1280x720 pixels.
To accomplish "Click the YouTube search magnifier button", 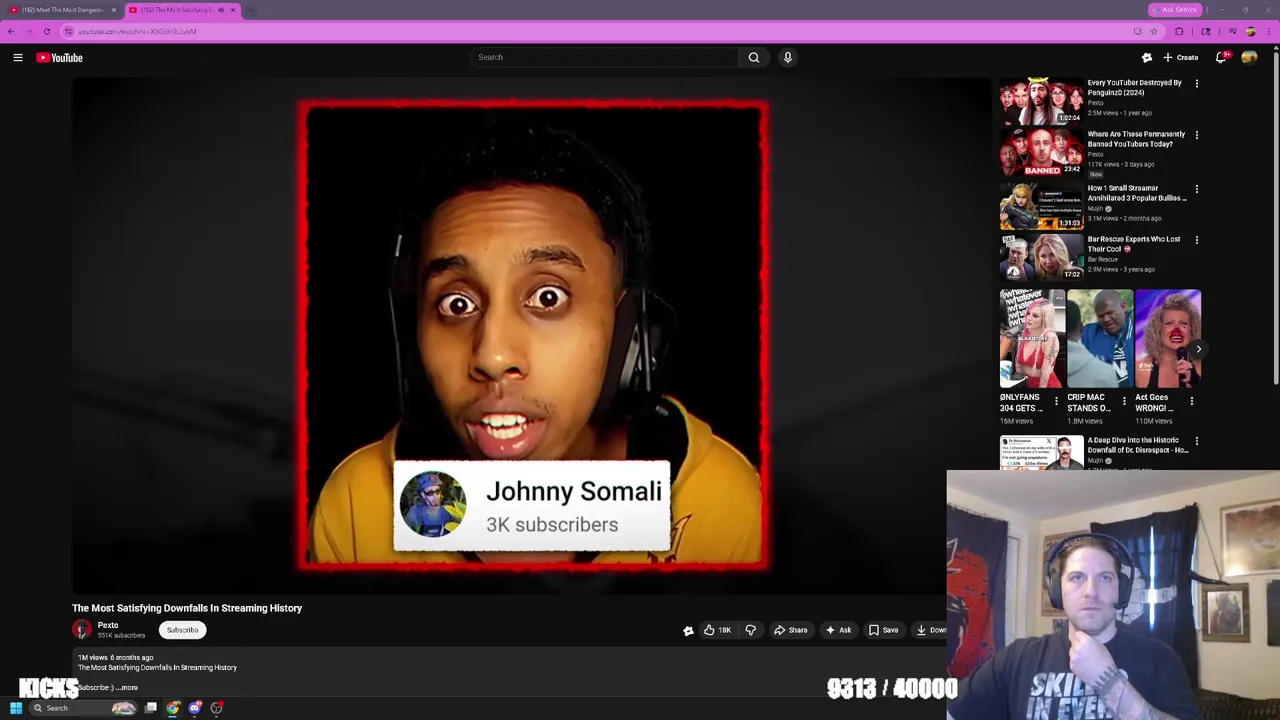I will pyautogui.click(x=754, y=57).
